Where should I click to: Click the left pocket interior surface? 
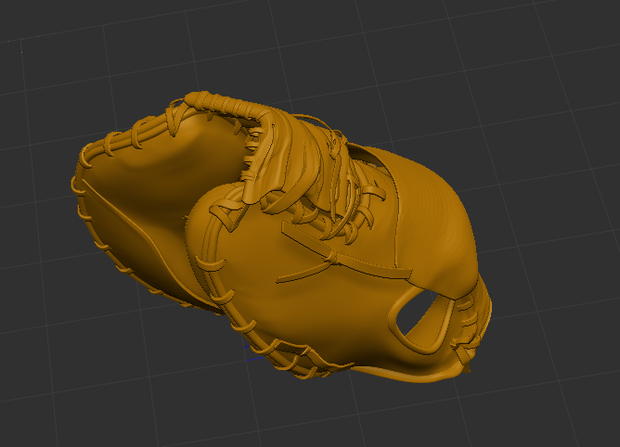[x=166, y=174]
